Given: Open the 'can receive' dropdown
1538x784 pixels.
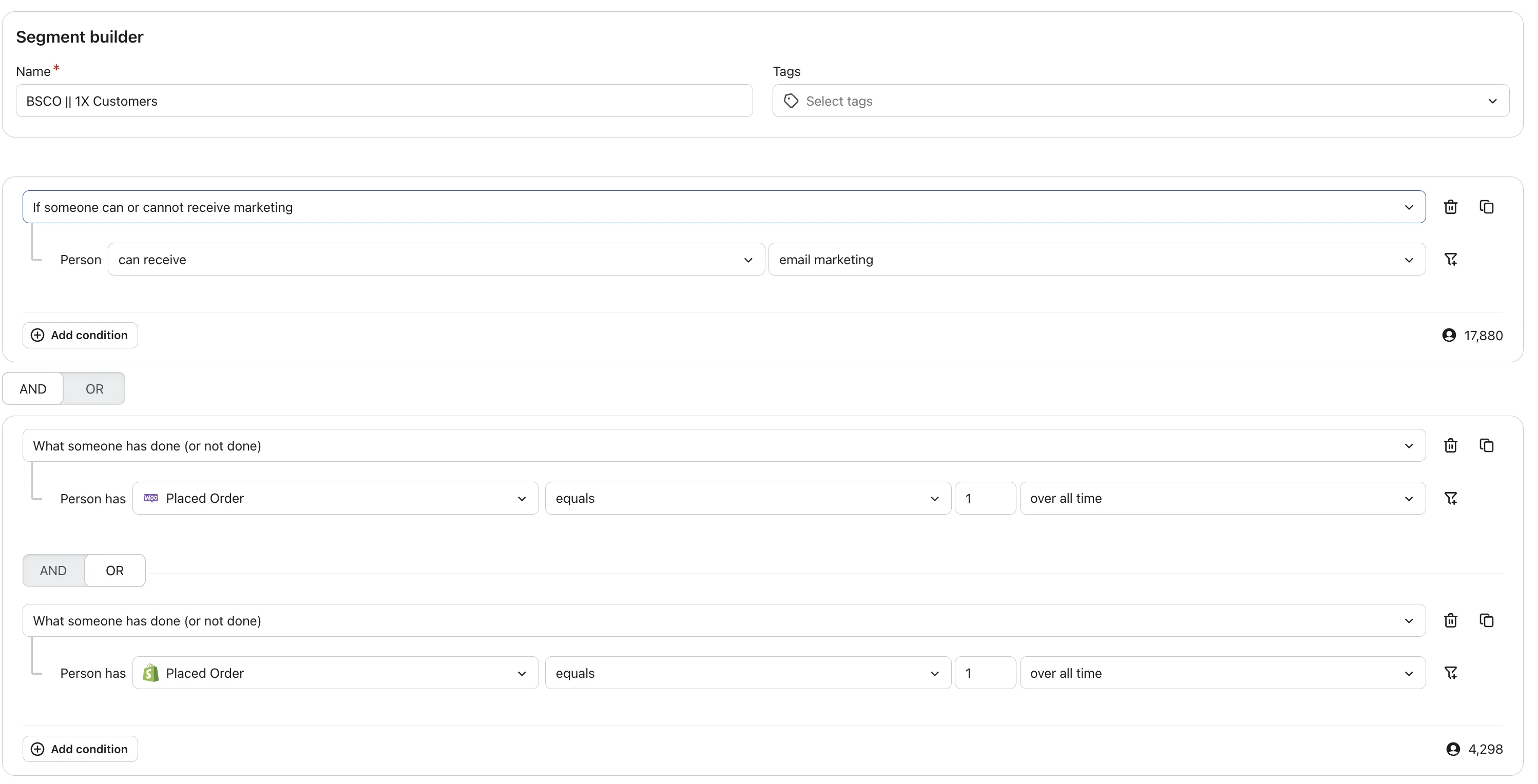Looking at the screenshot, I should coord(436,260).
